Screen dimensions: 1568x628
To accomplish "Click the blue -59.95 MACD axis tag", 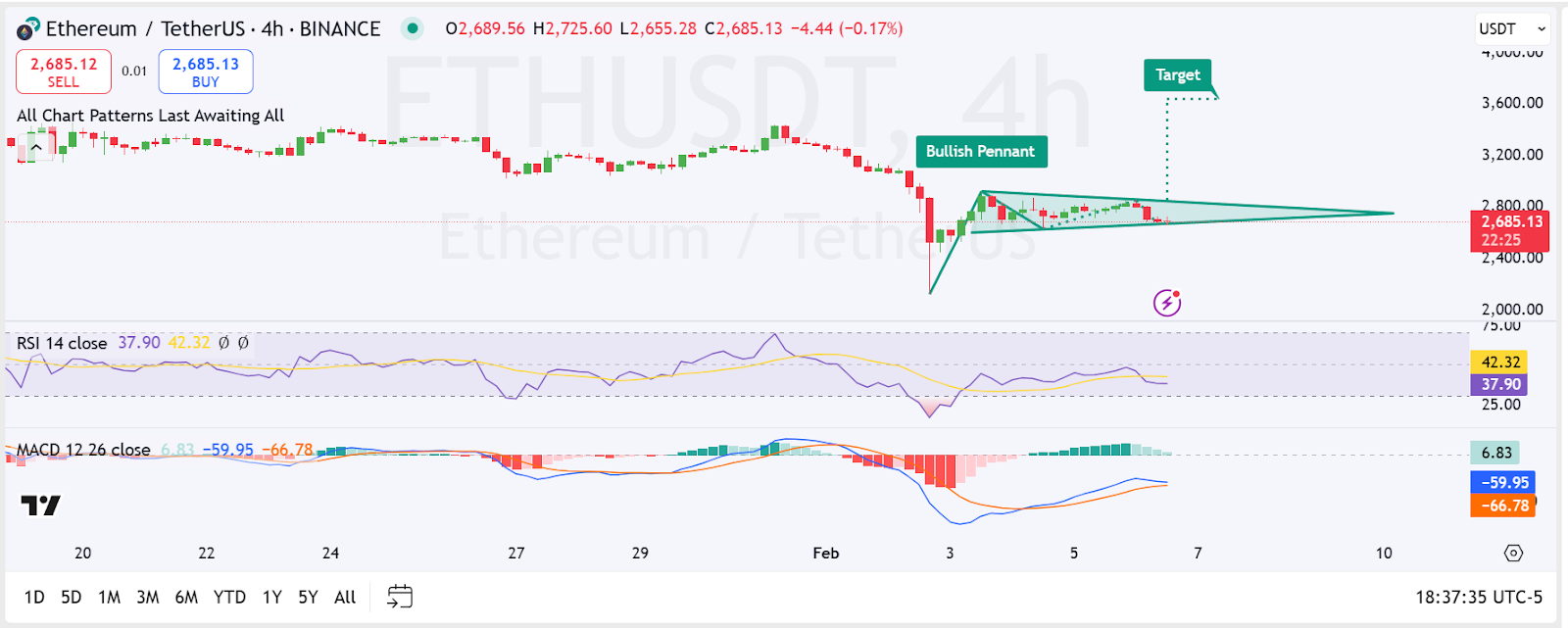I will click(1503, 482).
